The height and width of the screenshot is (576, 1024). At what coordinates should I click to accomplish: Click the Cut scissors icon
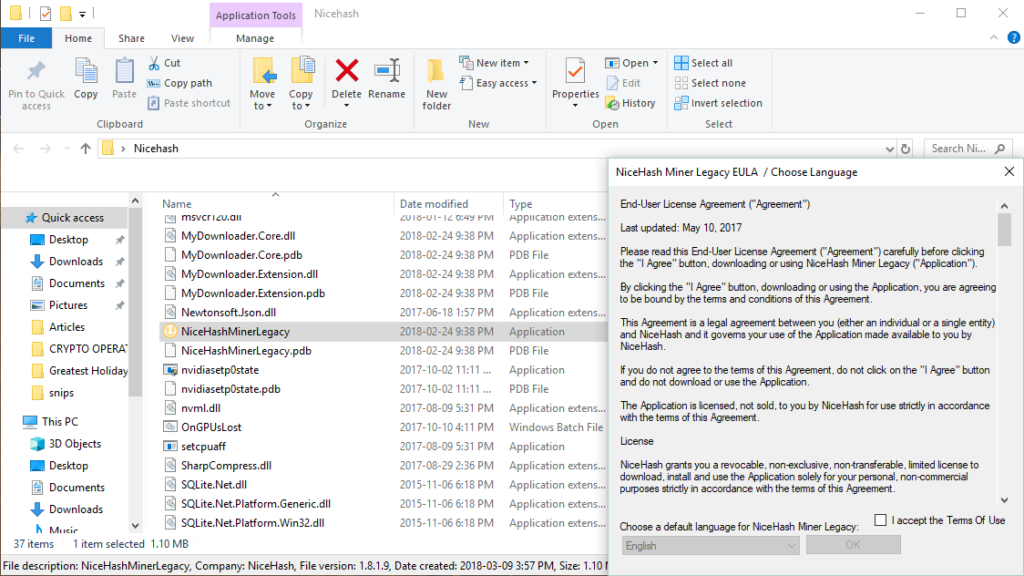click(154, 63)
